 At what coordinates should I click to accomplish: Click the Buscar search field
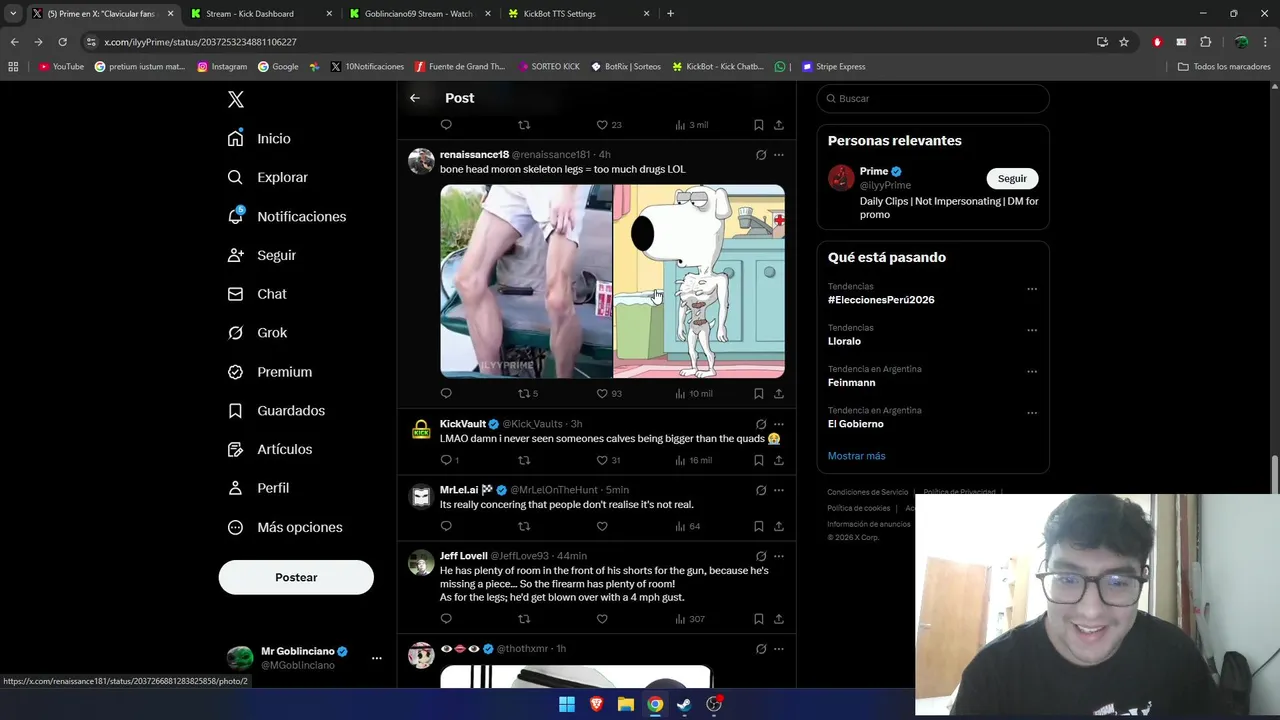(x=933, y=99)
